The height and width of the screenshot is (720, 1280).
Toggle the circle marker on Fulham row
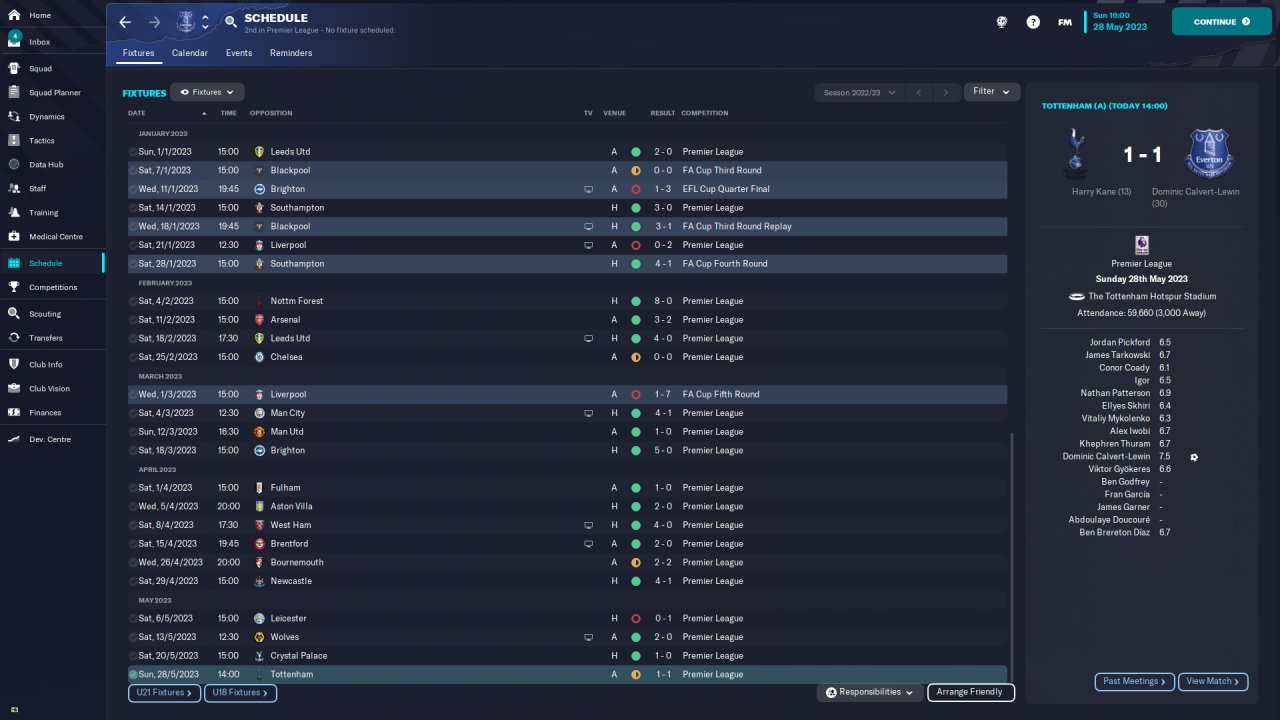[133, 488]
